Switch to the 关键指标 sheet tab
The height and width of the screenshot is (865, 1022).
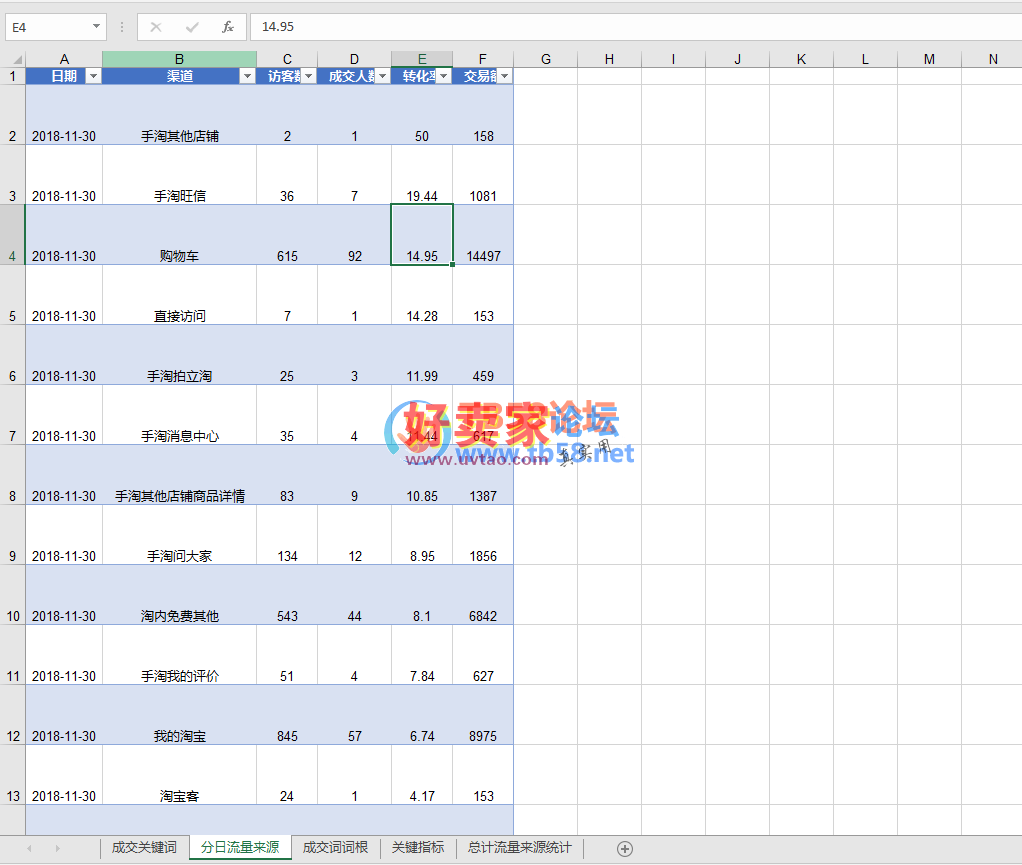(x=418, y=847)
